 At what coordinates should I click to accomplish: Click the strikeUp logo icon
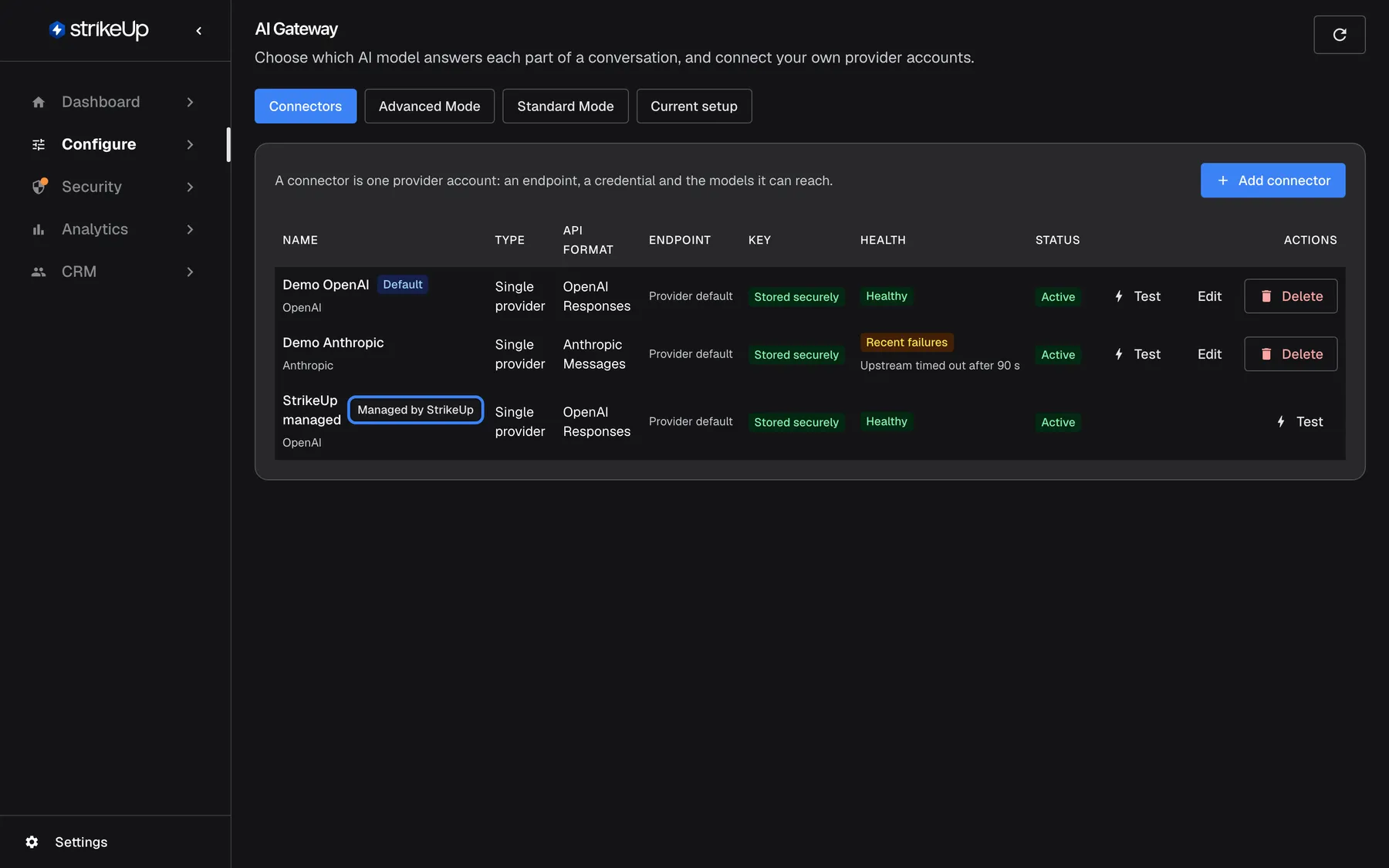(x=57, y=29)
